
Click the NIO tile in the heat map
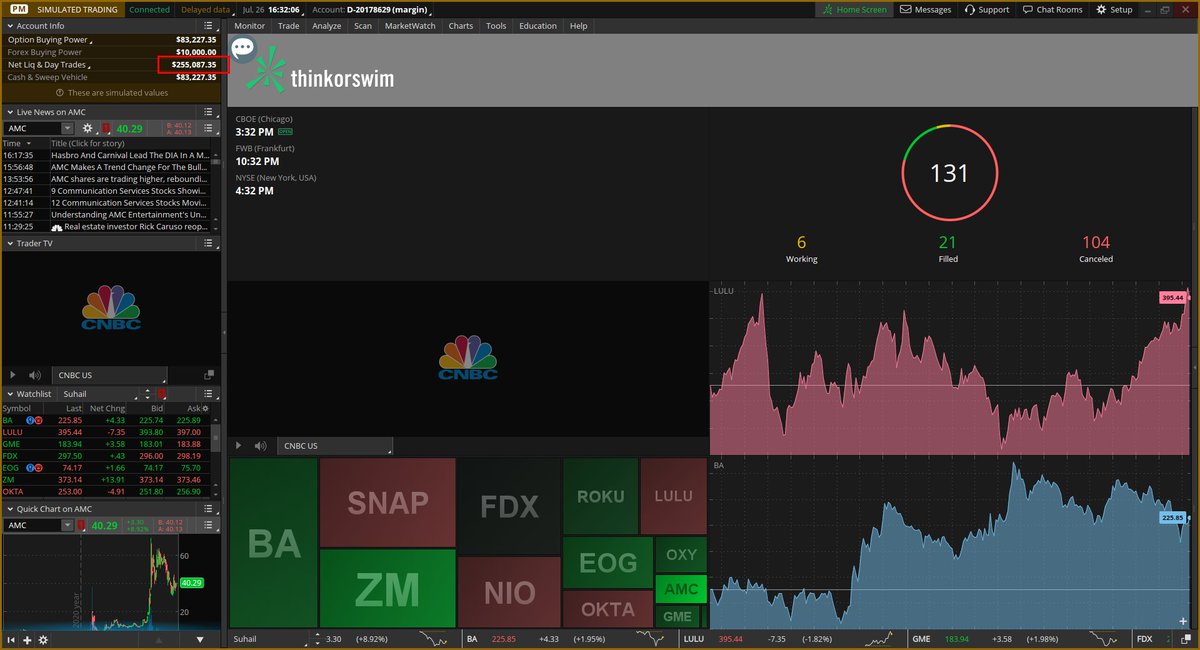point(509,592)
